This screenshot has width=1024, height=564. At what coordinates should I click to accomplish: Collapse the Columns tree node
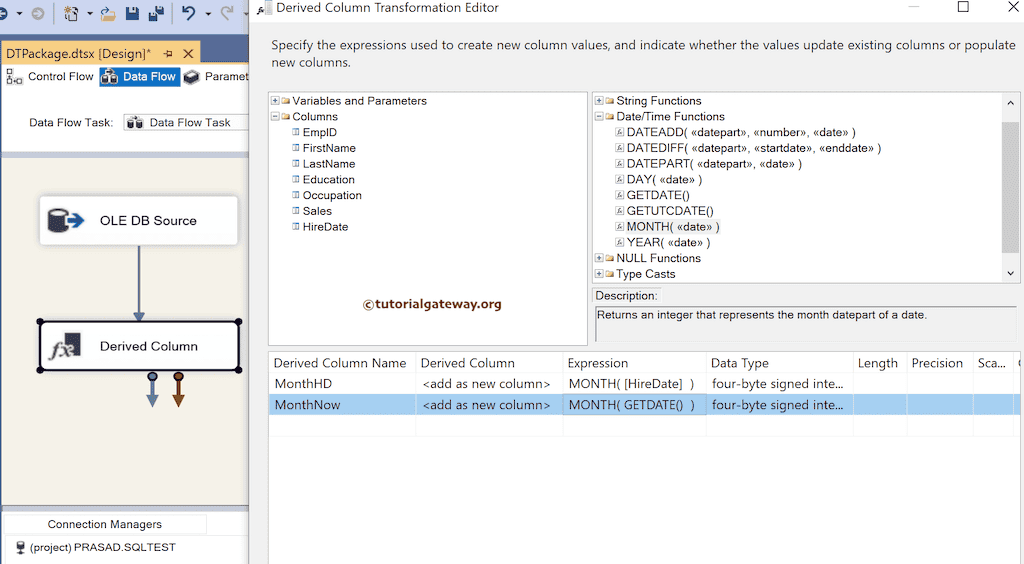click(275, 116)
